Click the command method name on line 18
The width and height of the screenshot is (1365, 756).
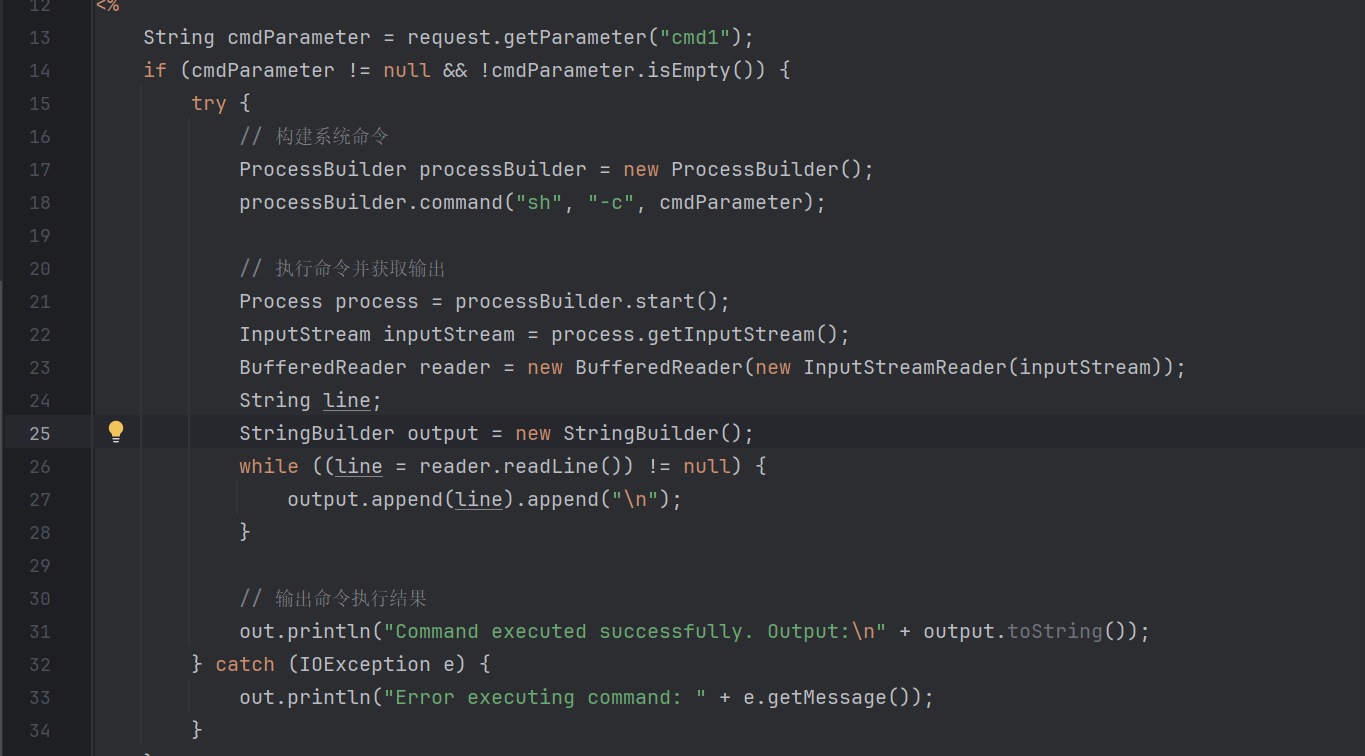point(461,203)
